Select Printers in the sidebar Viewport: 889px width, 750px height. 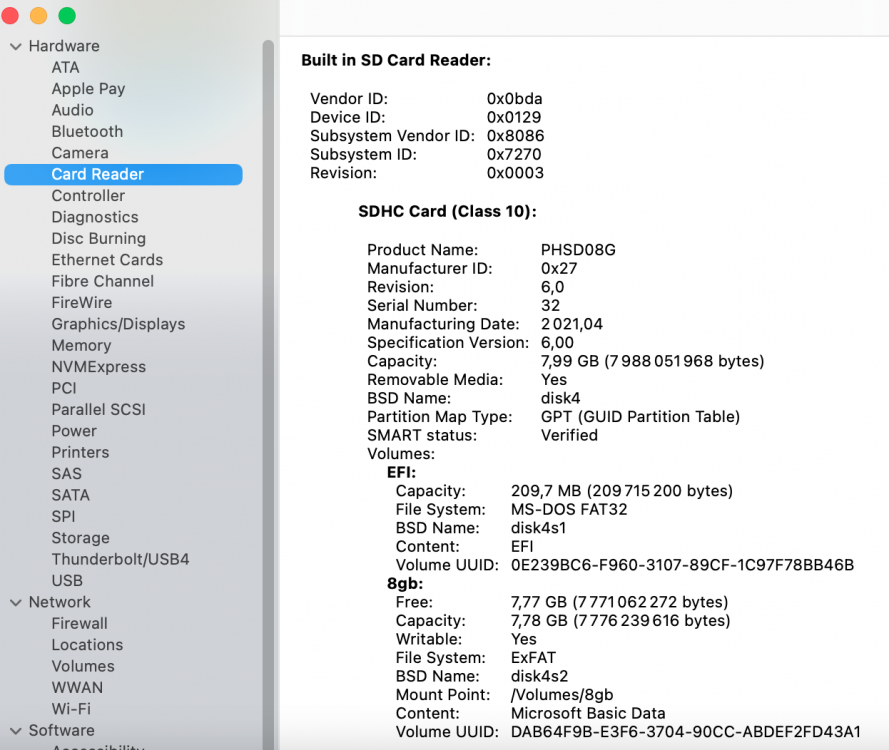tap(80, 452)
